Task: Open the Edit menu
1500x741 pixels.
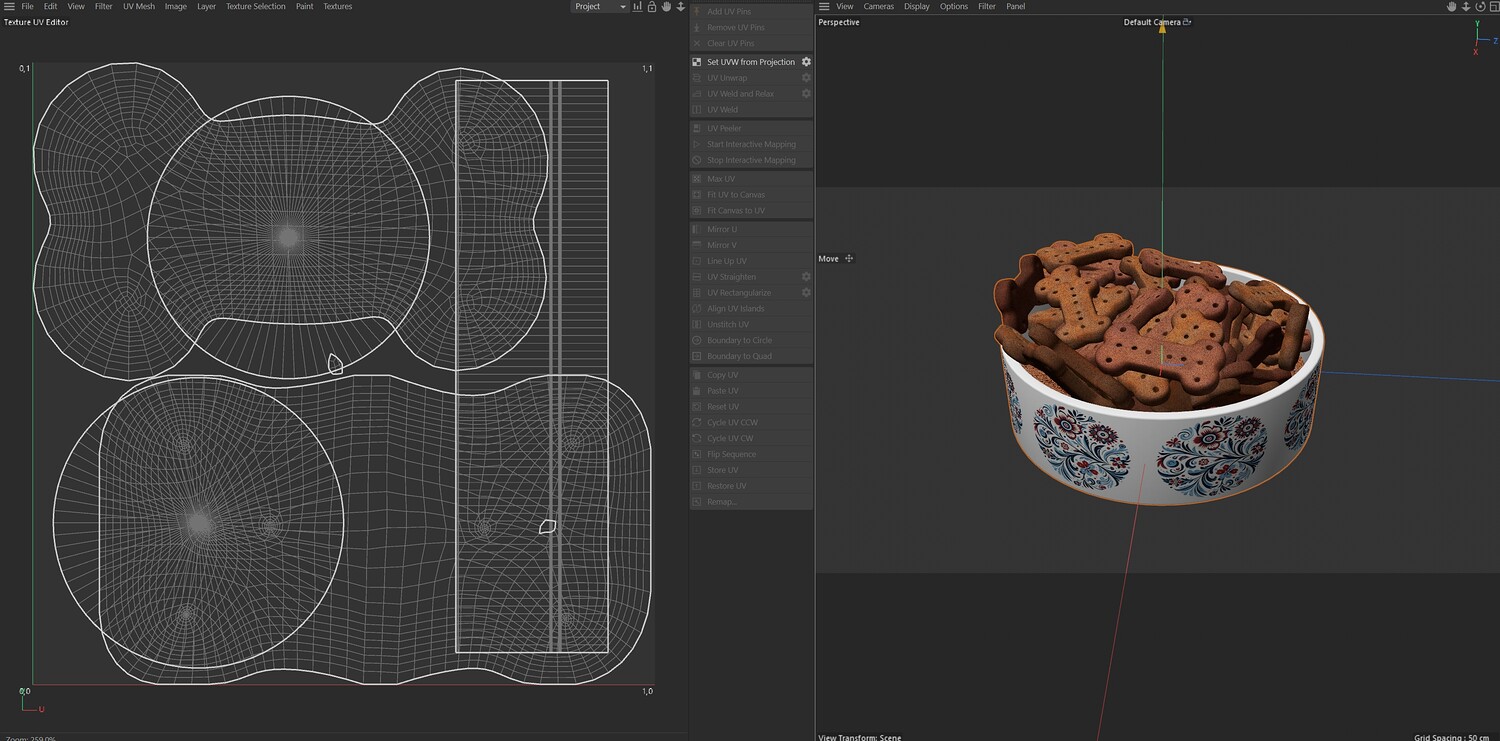Action: [x=50, y=6]
